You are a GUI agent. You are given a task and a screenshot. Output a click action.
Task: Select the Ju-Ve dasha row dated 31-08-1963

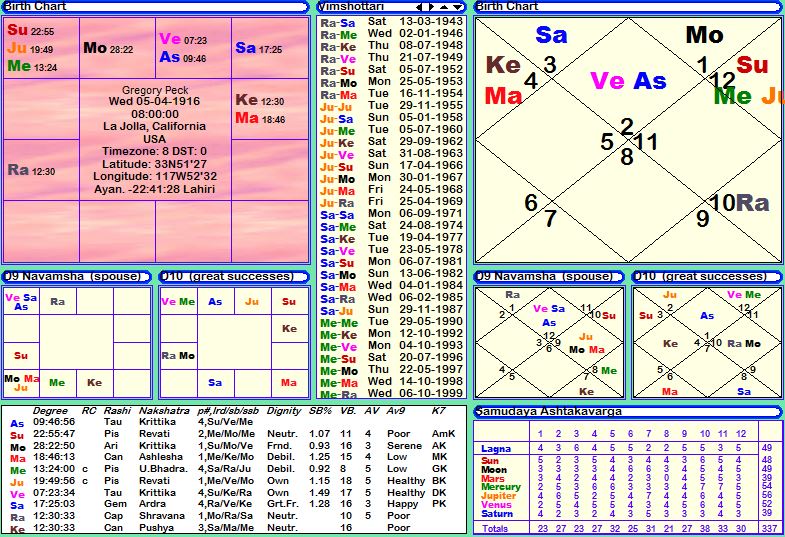(391, 154)
